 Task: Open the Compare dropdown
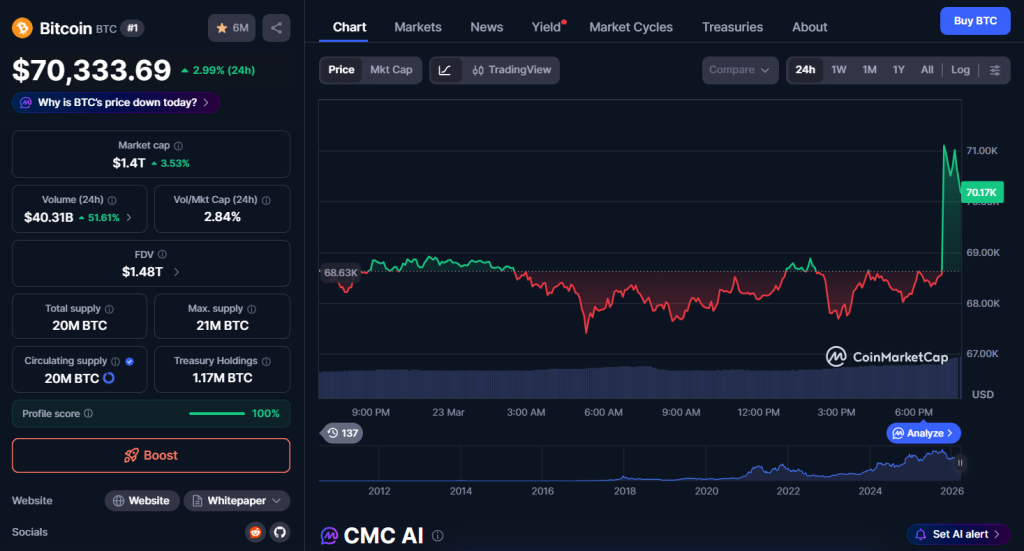[x=740, y=70]
